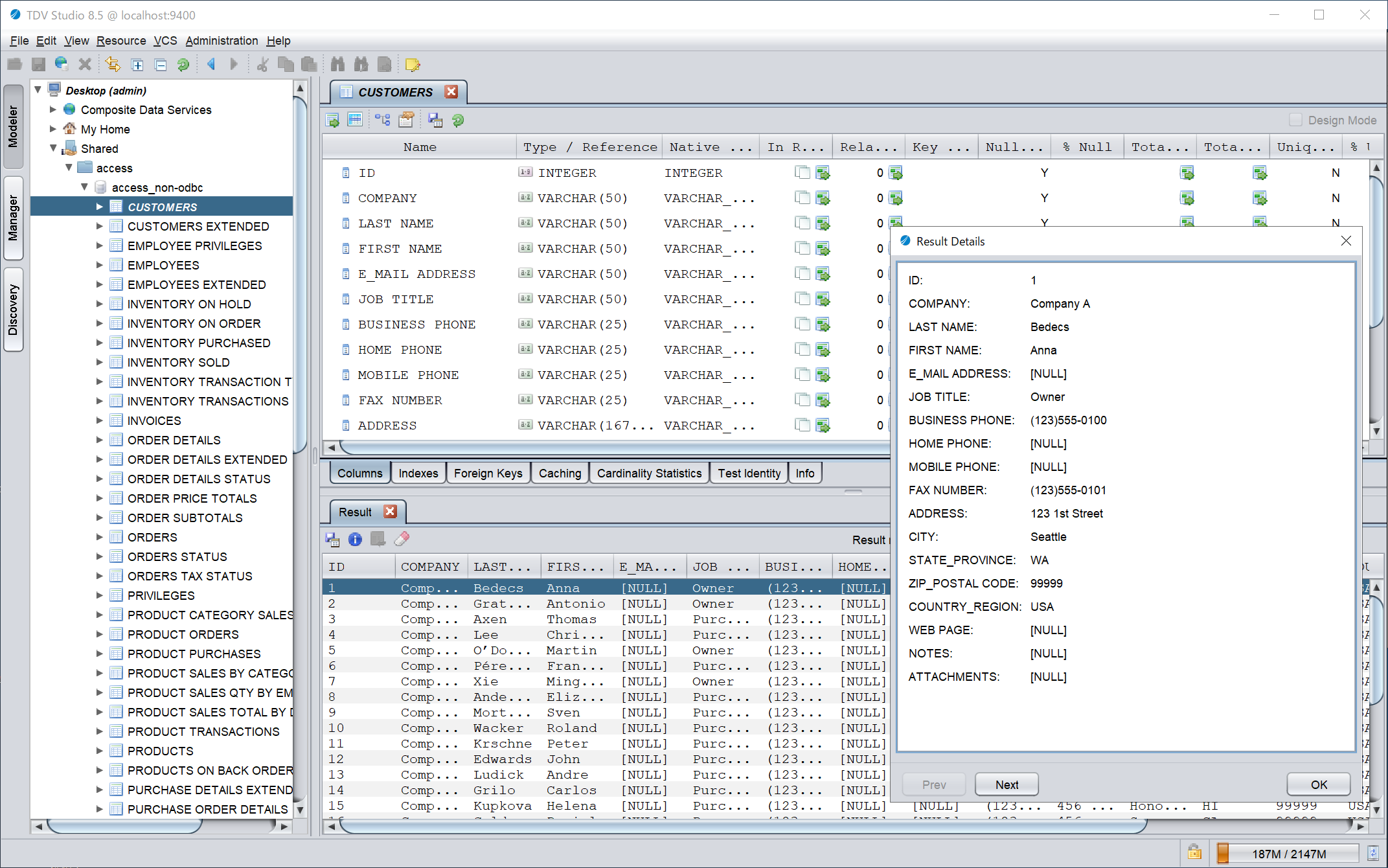Collapse the Desktop (admin) tree node
The image size is (1388, 868).
[38, 90]
